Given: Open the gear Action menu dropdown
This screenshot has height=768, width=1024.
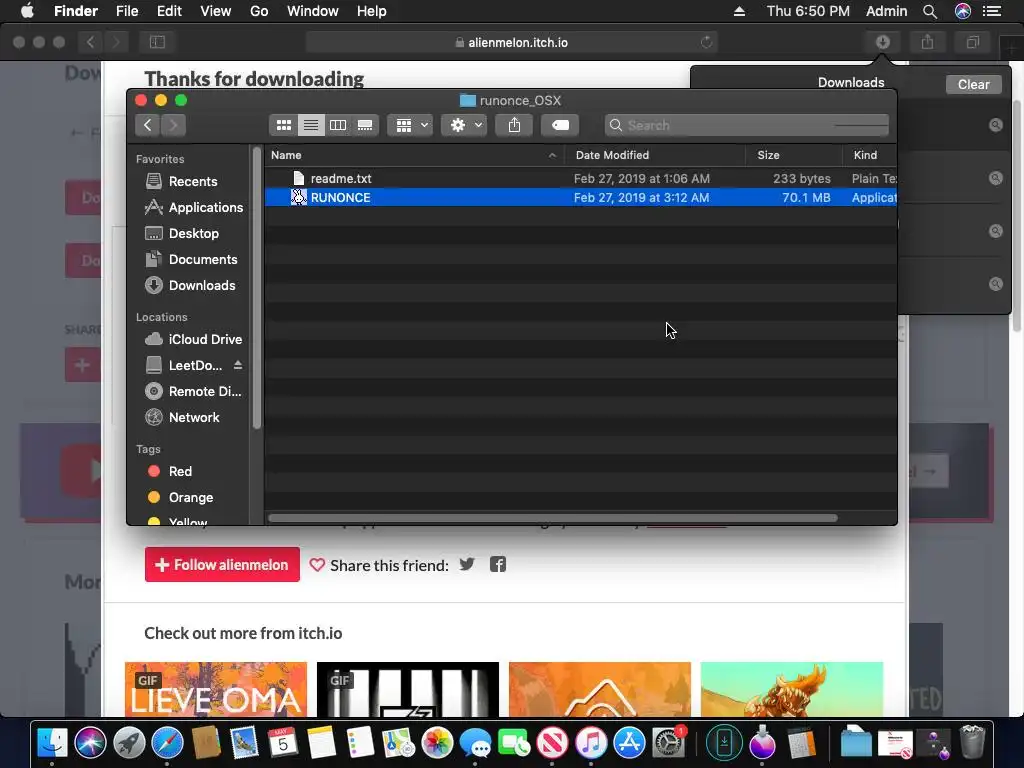Looking at the screenshot, I should [x=464, y=125].
